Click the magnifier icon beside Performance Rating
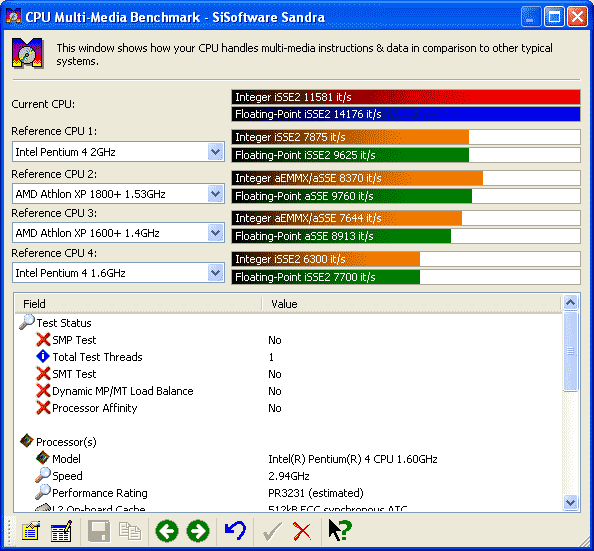This screenshot has width=594, height=551. point(43,492)
